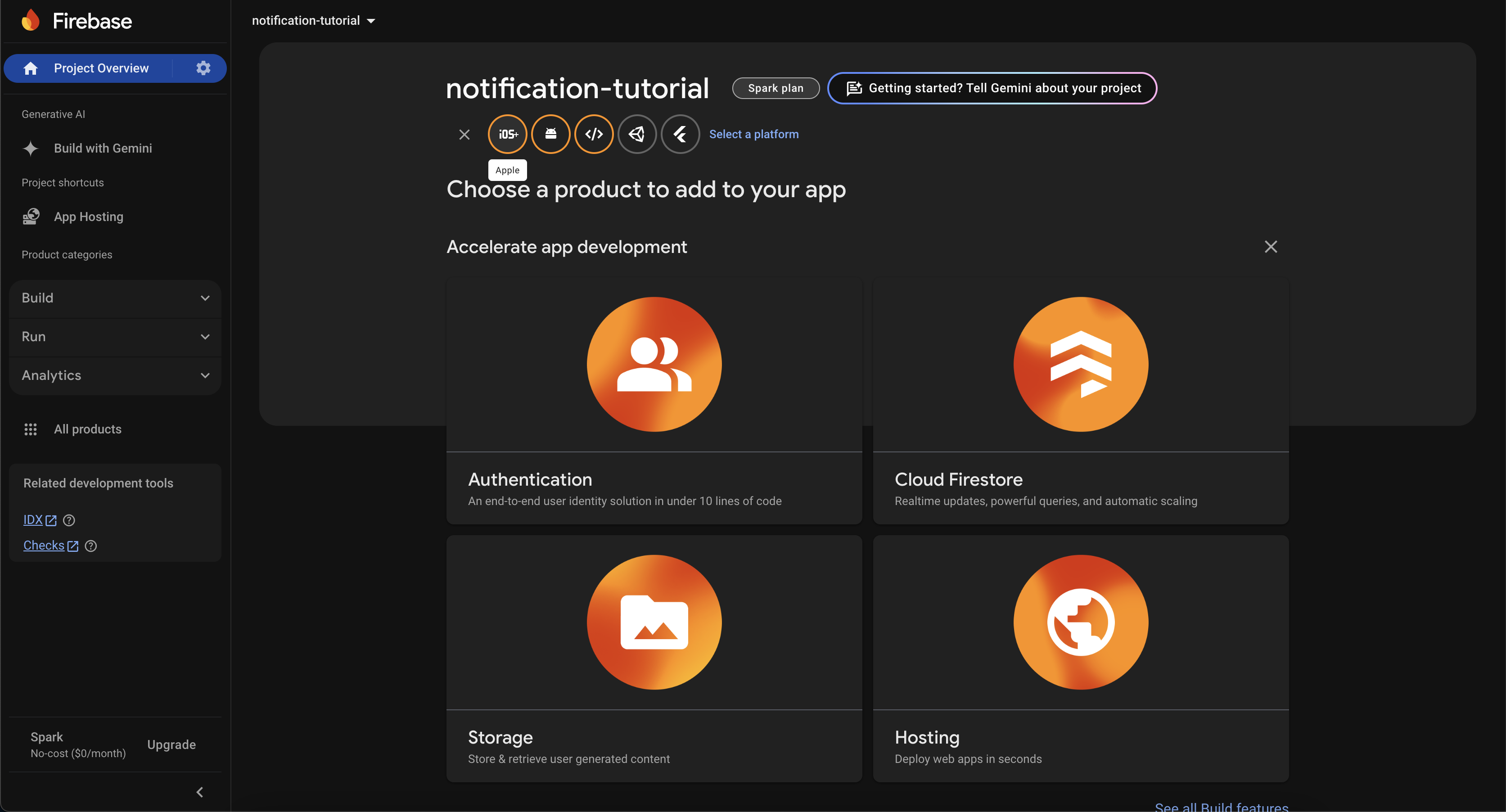Click the Hosting globe icon

click(1080, 622)
